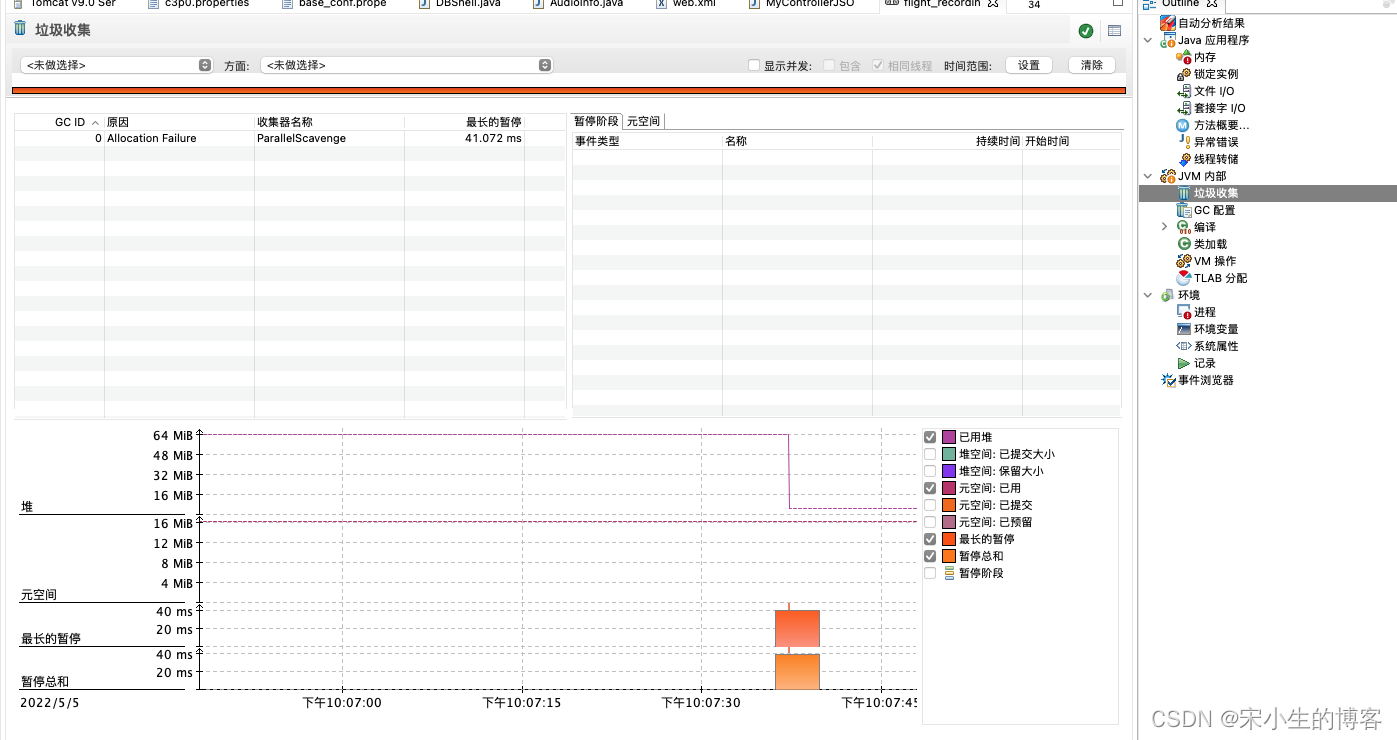Collapse the JVM 内部 tree node
Image resolution: width=1397 pixels, height=740 pixels.
1148,176
